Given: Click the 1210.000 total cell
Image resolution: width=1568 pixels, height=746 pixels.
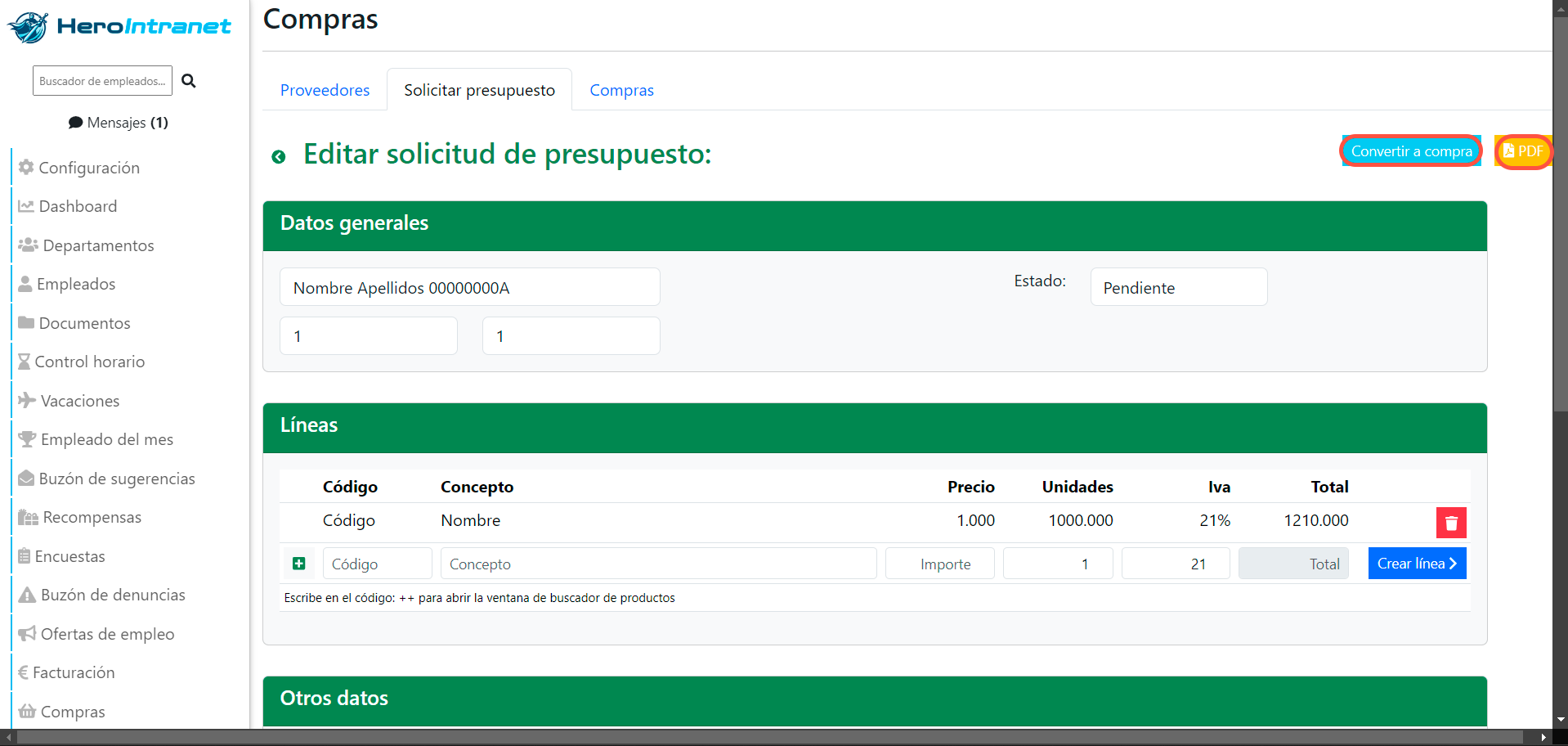Looking at the screenshot, I should (1315, 520).
